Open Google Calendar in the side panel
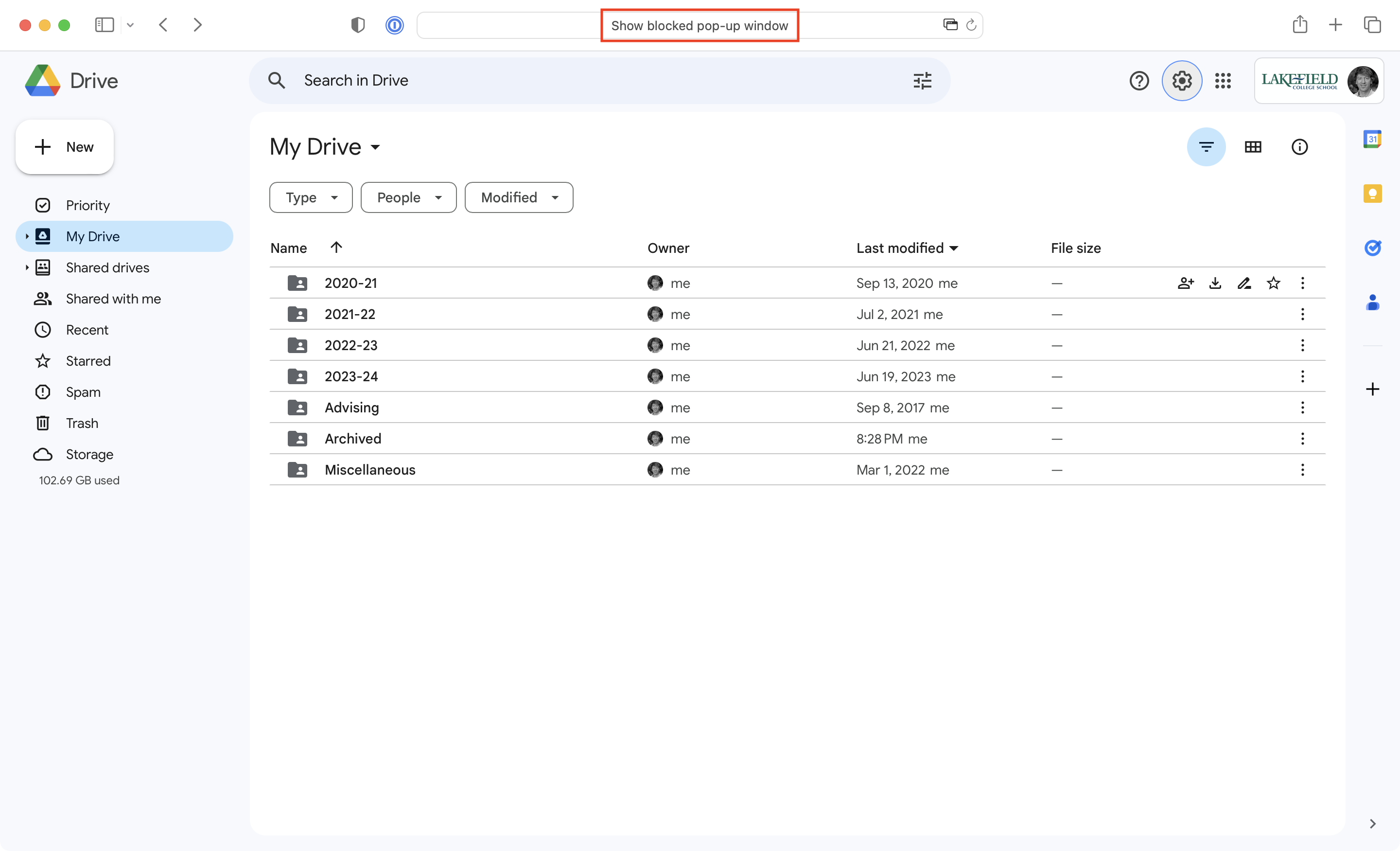Image resolution: width=1400 pixels, height=851 pixels. click(x=1373, y=138)
